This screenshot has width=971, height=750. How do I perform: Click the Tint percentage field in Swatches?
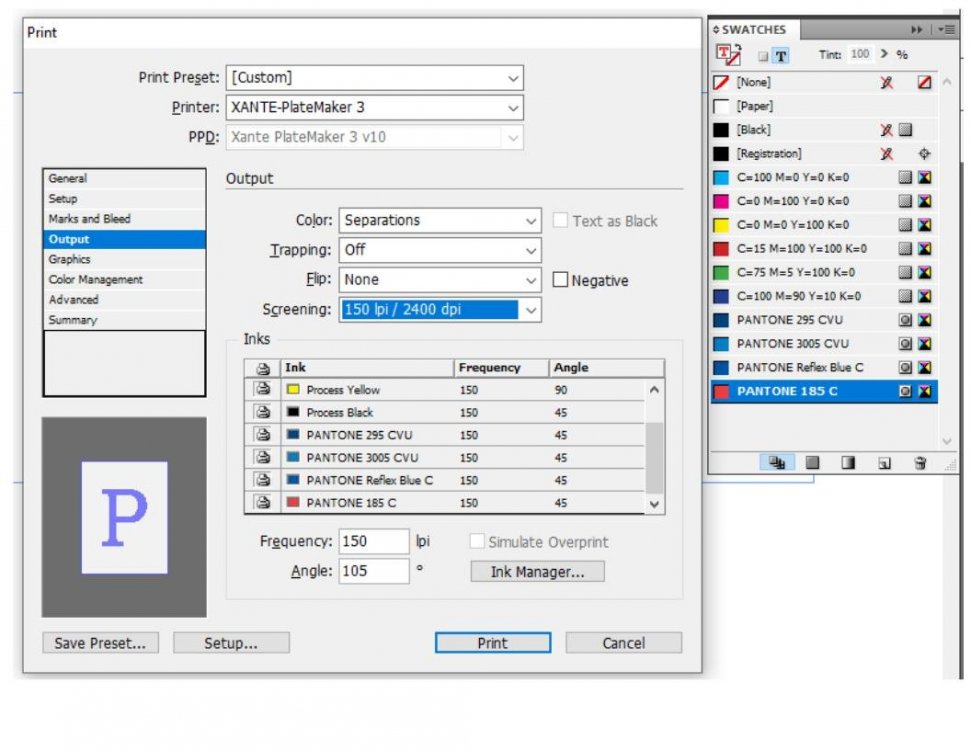tap(860, 54)
